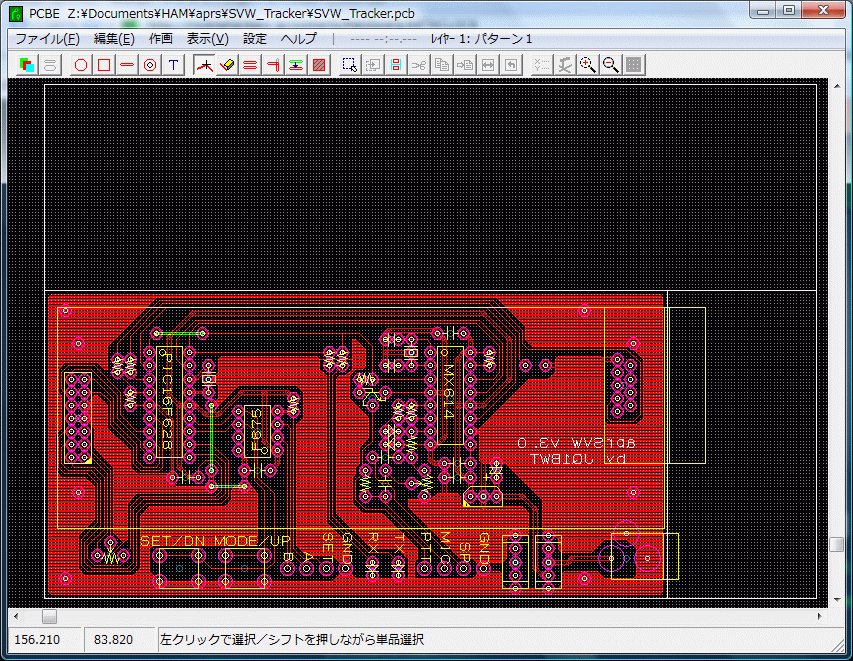Image resolution: width=853 pixels, height=661 pixels.
Task: Zoom out with the minus magnifier
Action: [x=610, y=65]
